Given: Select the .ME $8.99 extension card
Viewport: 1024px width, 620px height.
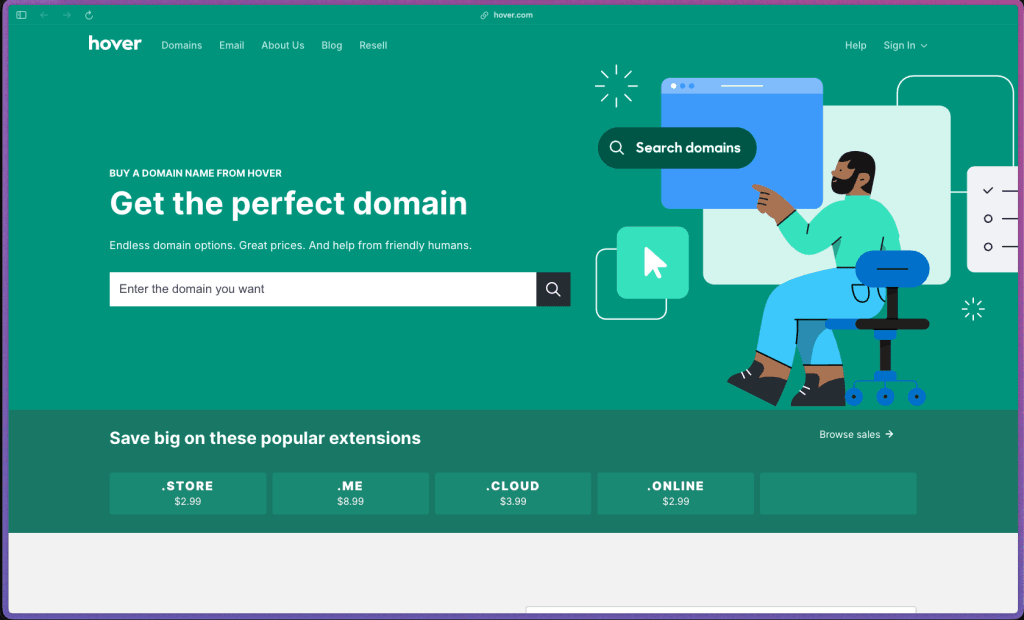Looking at the screenshot, I should click(x=351, y=493).
